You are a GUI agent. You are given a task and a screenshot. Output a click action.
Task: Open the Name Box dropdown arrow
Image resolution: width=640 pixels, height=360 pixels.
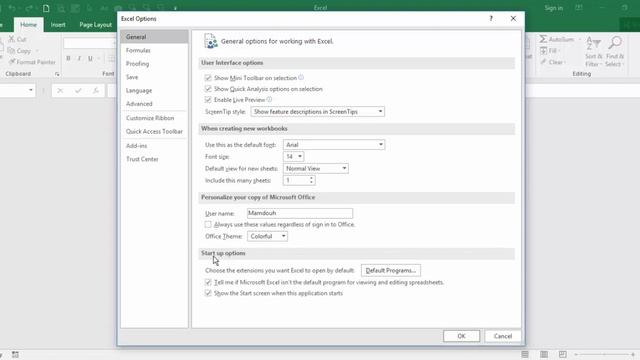[x=31, y=90]
